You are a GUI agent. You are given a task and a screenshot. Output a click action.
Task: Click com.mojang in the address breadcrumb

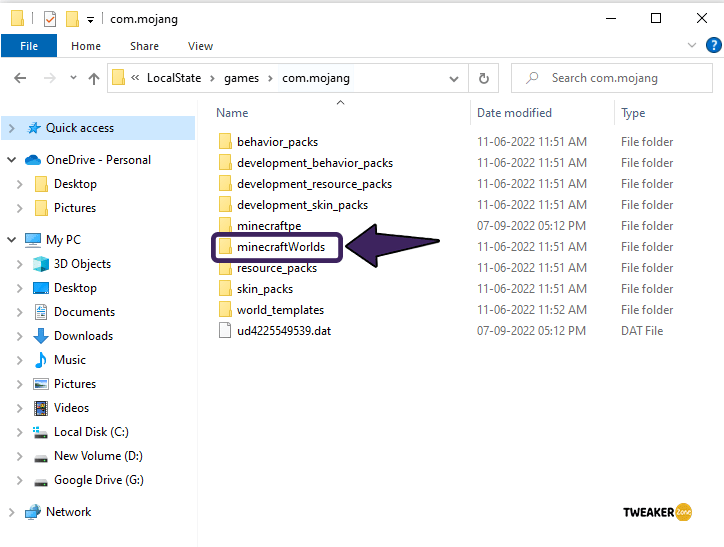coord(316,78)
